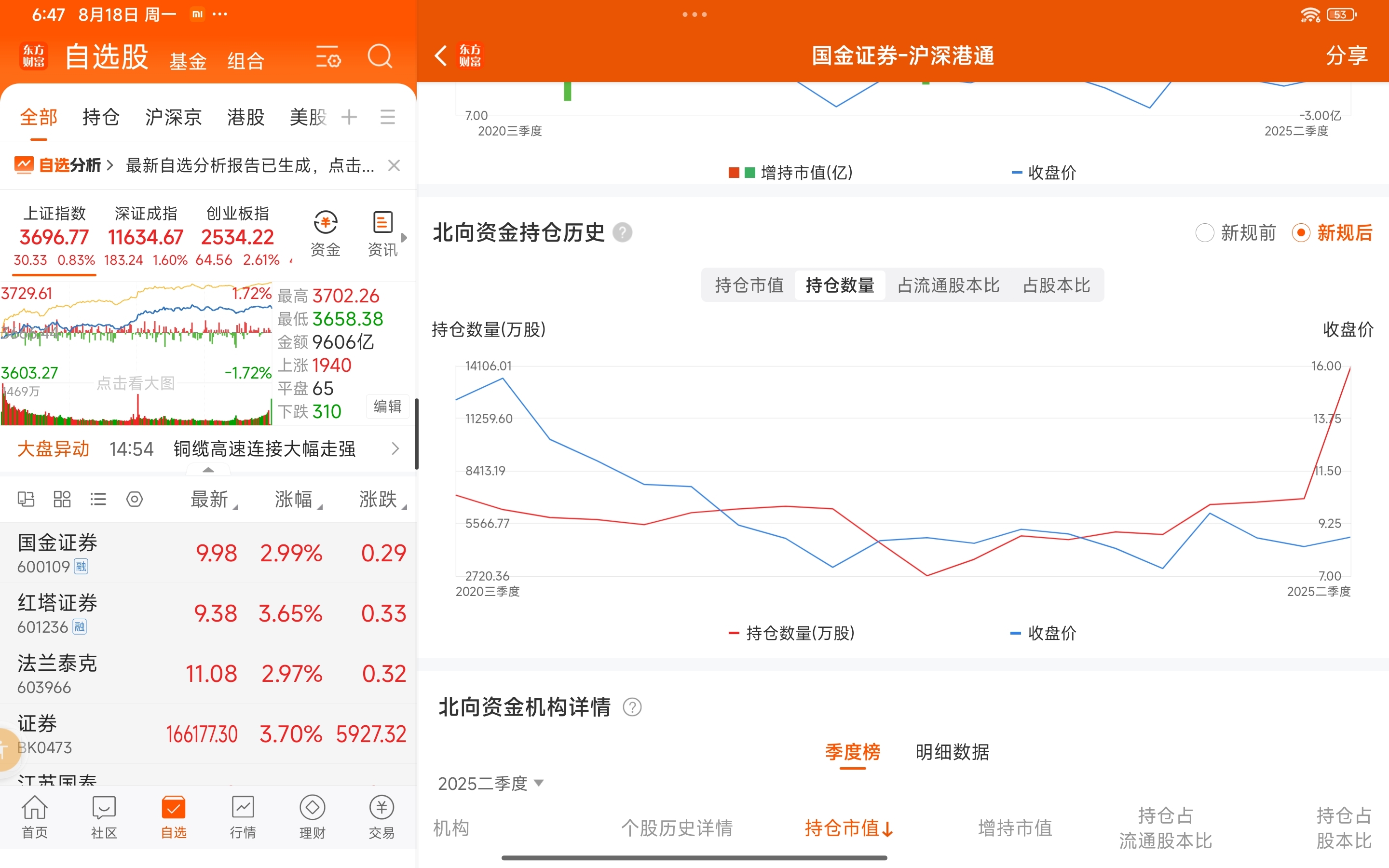Show help for 北向资金机构详情

click(632, 707)
